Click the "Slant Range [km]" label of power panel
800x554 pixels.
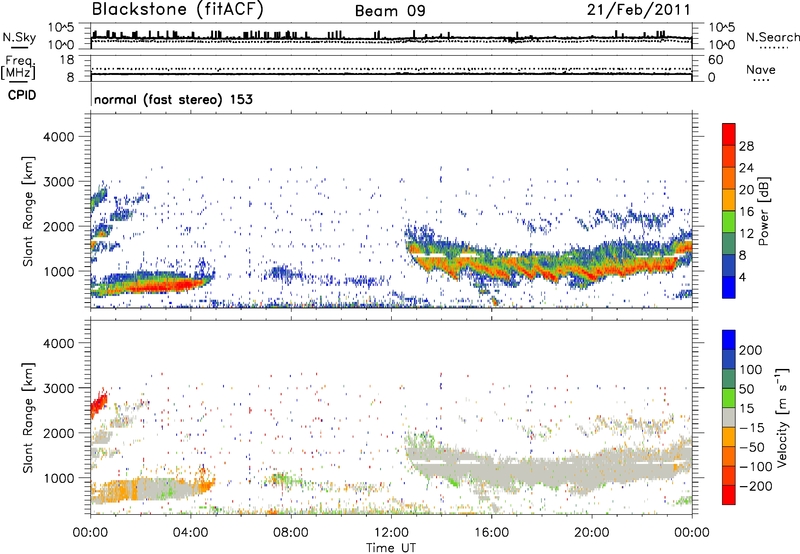(28, 211)
